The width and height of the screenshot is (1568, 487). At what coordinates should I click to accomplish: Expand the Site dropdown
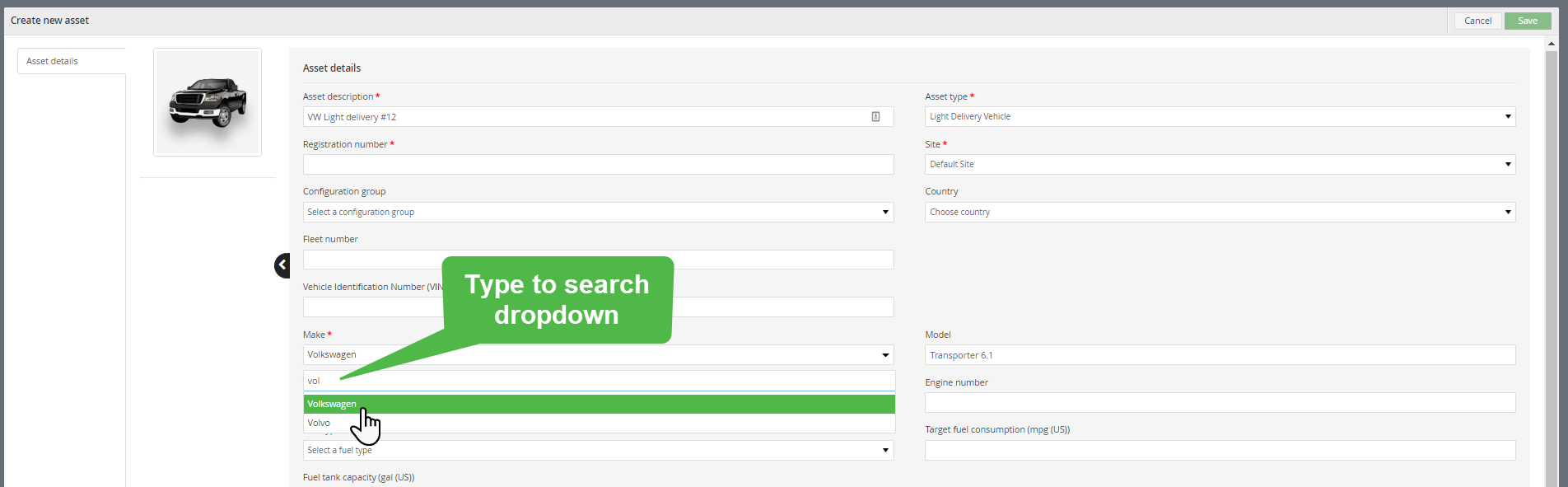1219,165
